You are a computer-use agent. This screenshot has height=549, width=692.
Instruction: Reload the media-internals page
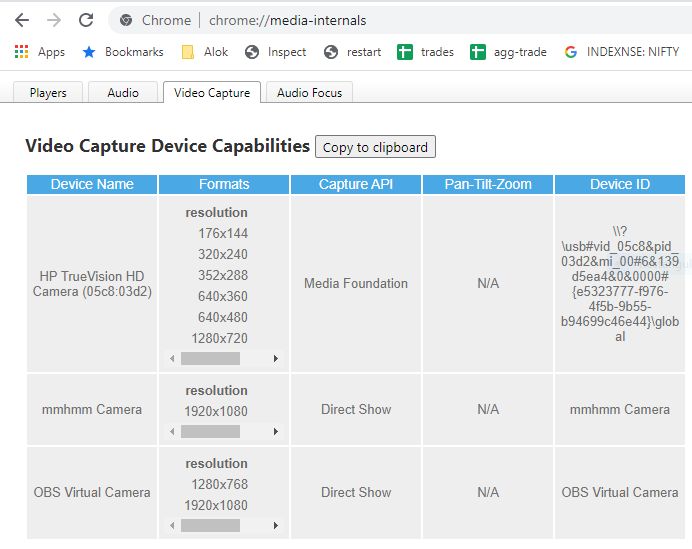tap(86, 20)
